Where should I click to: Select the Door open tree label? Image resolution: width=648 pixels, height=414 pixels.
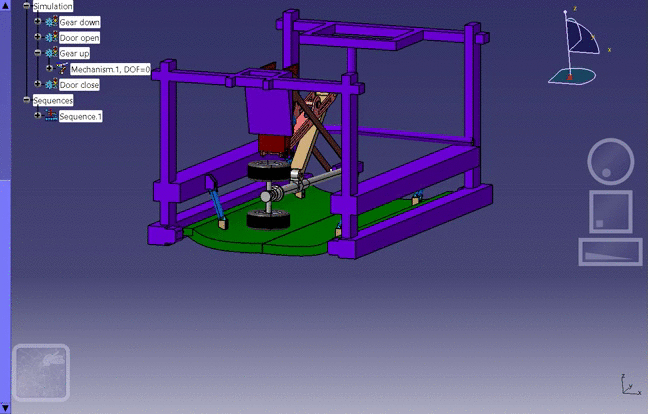coord(79,38)
